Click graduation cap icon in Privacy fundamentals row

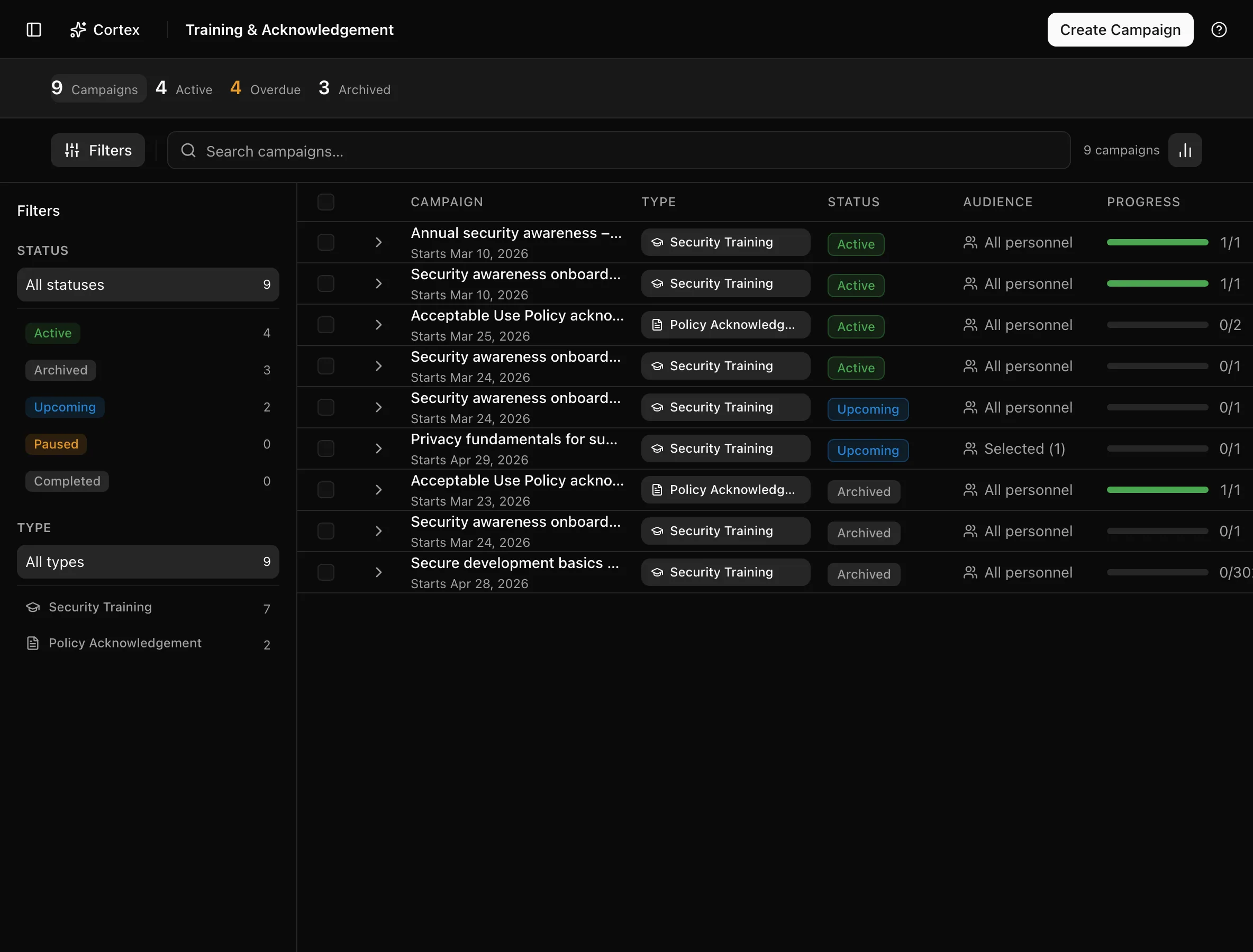click(x=657, y=449)
